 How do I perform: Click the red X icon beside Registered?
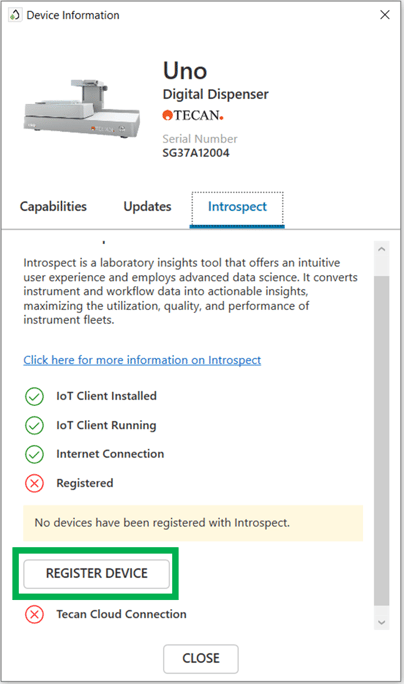[x=34, y=483]
